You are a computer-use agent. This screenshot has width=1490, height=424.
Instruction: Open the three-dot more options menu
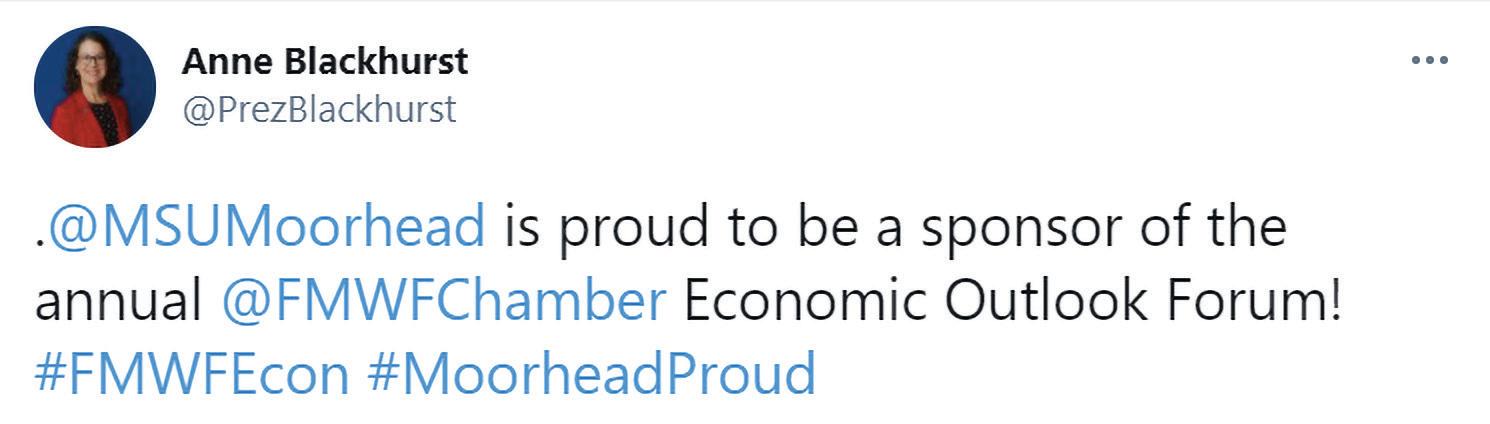coord(1429,62)
